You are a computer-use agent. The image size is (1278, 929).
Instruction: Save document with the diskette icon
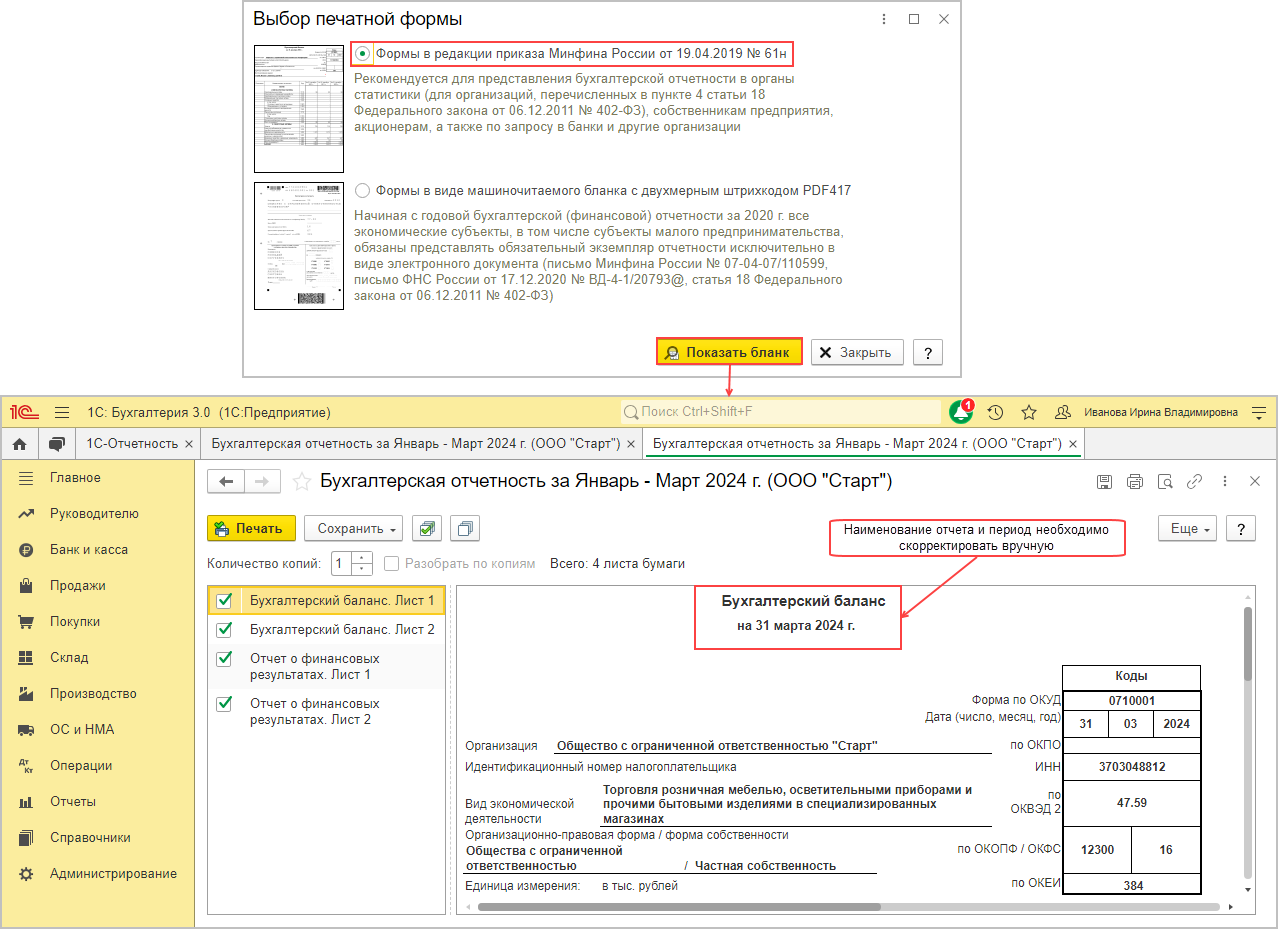[1104, 481]
